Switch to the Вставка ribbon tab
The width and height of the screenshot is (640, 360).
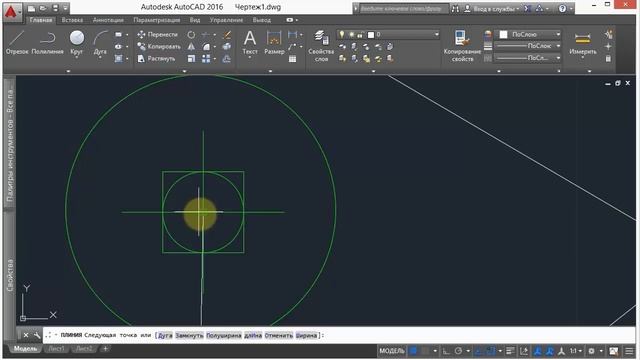(72, 20)
